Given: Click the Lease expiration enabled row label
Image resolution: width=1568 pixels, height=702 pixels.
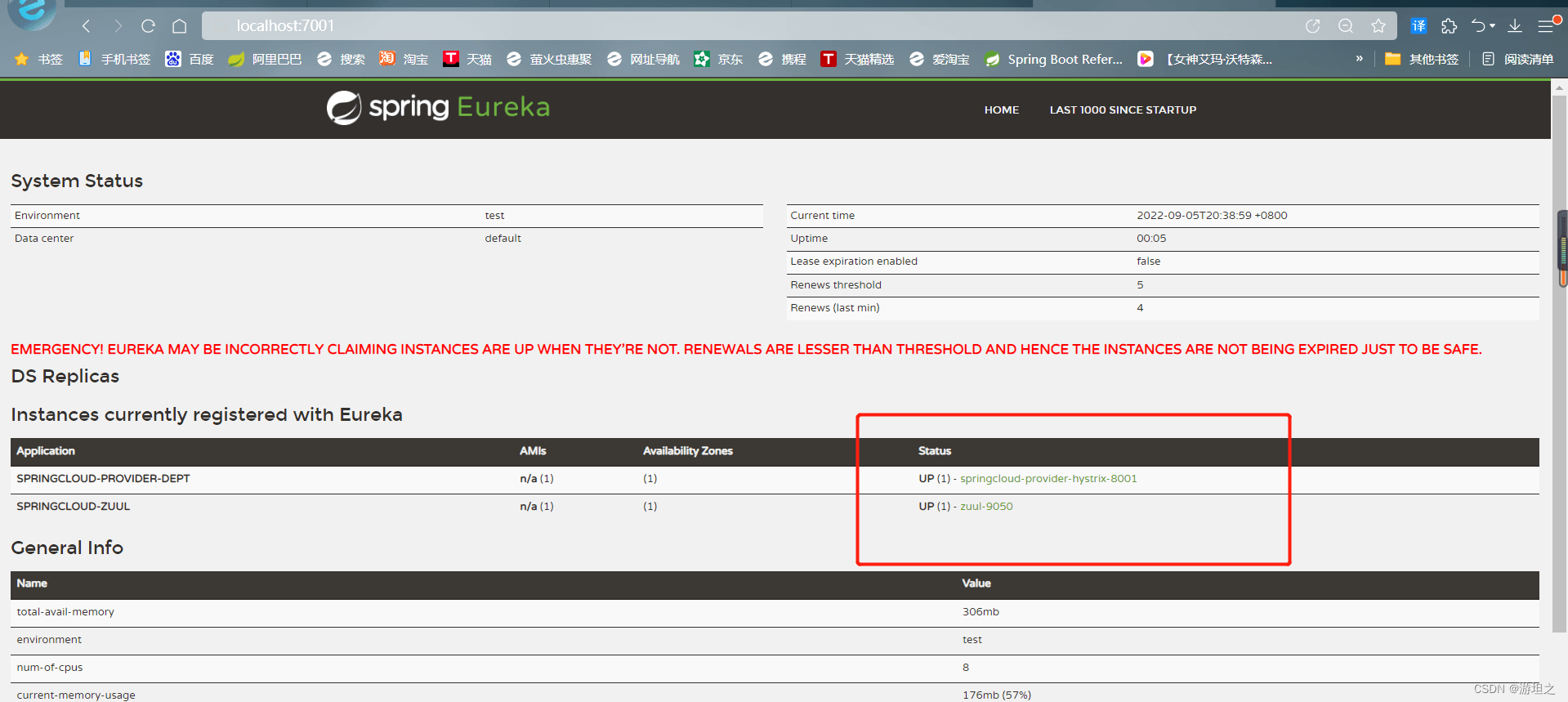Looking at the screenshot, I should pos(854,261).
